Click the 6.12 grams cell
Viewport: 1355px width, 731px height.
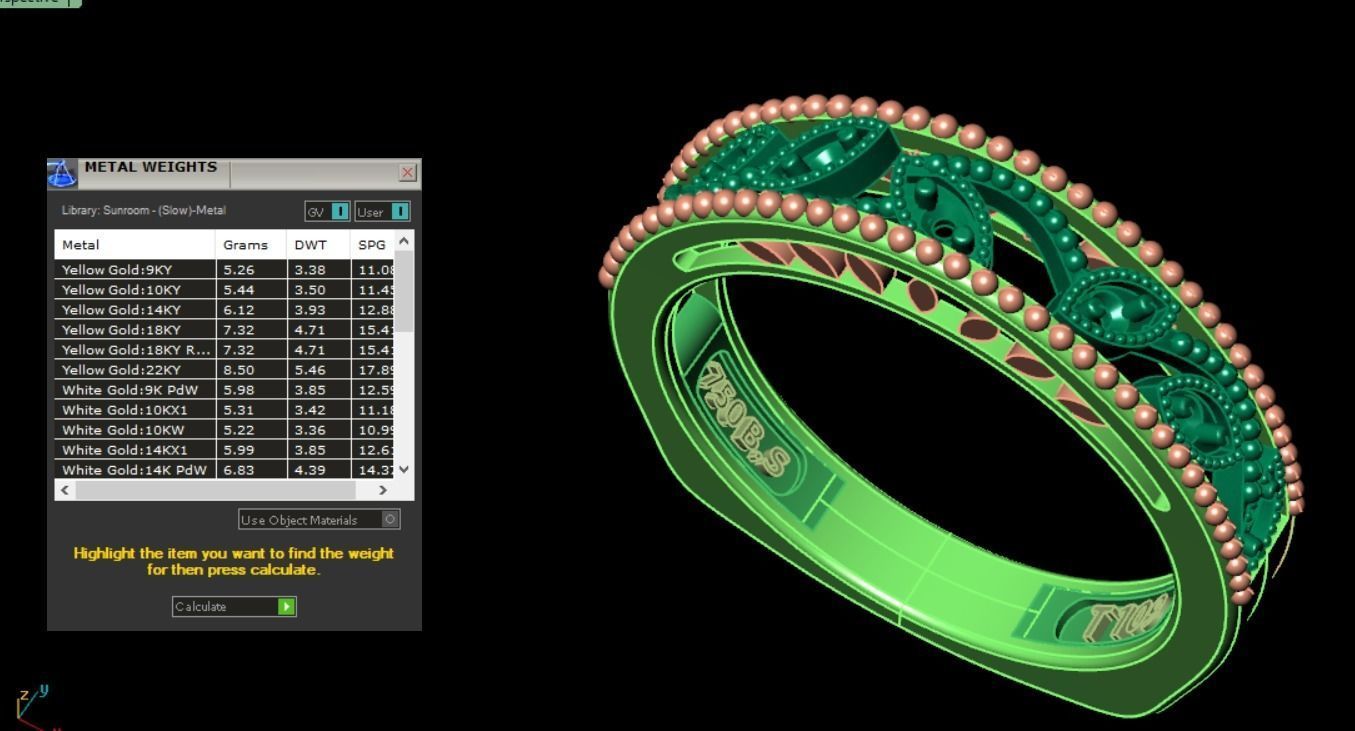(x=252, y=310)
